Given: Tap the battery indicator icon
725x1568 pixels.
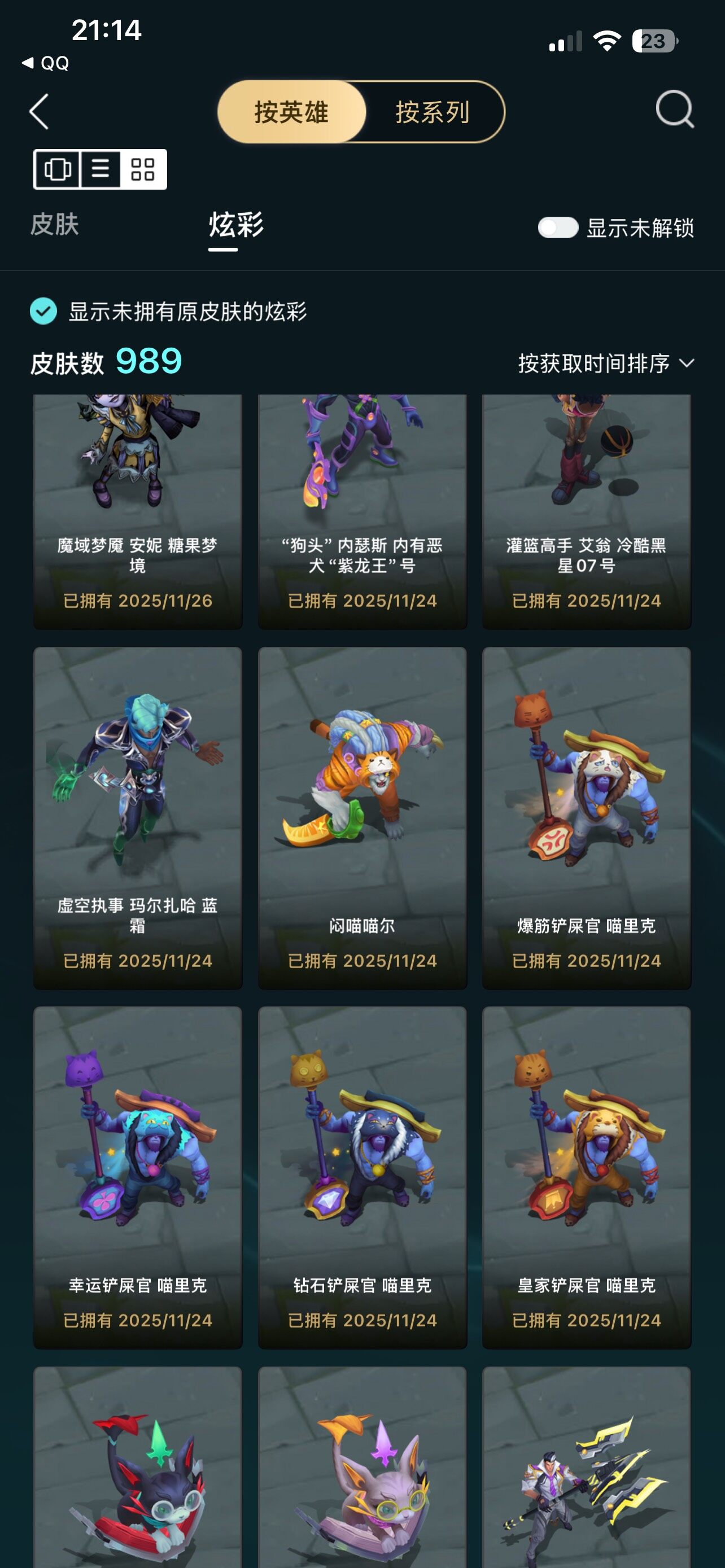Looking at the screenshot, I should coord(654,41).
